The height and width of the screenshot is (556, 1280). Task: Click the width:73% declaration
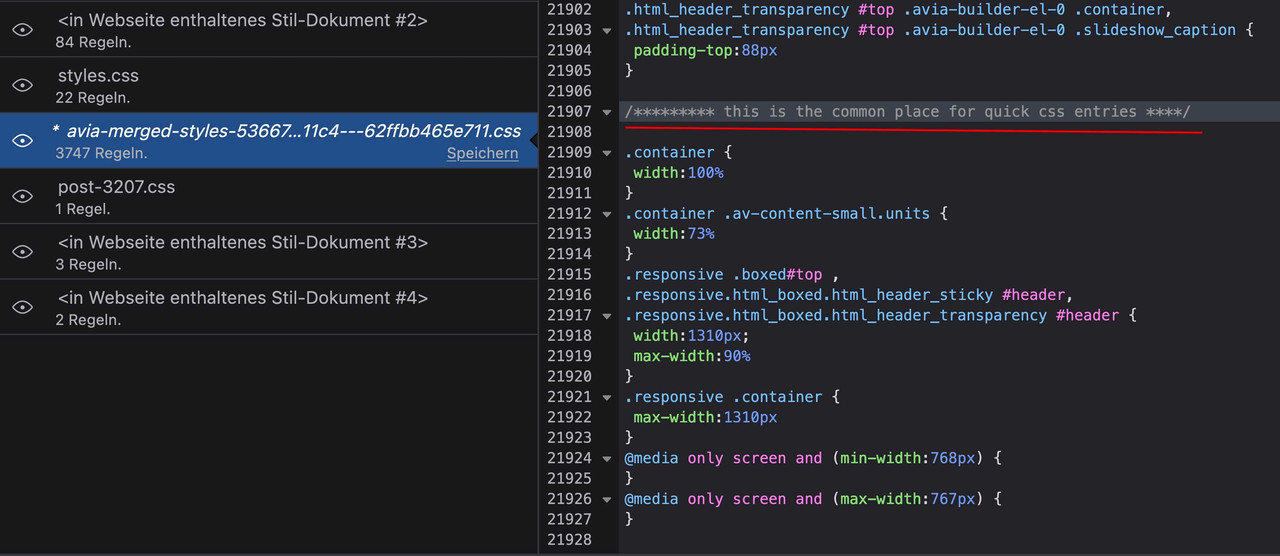pyautogui.click(x=674, y=234)
